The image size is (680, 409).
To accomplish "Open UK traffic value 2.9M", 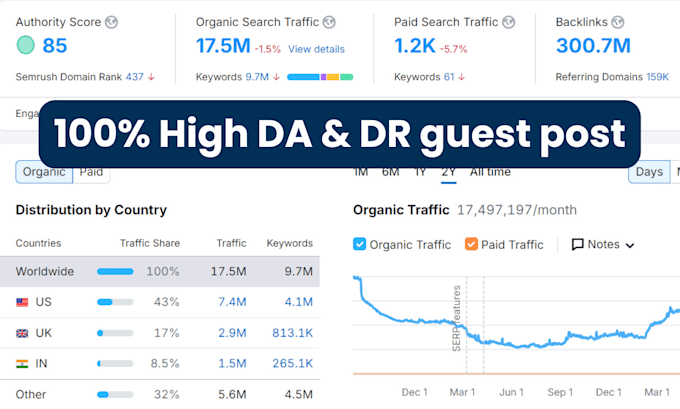I will pos(232,333).
